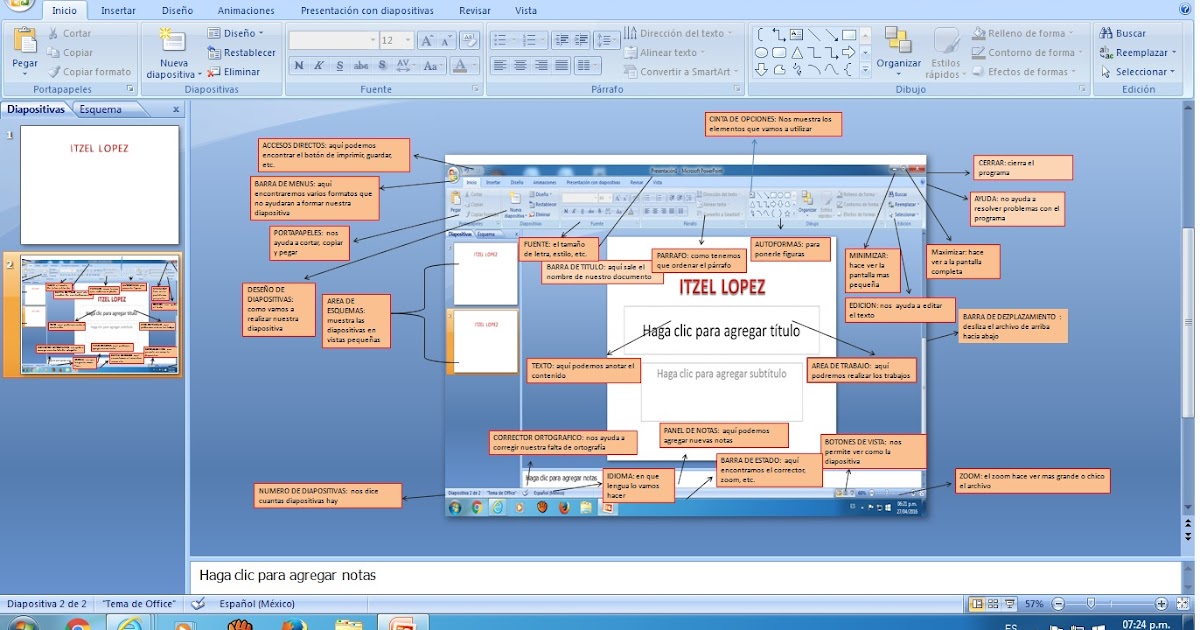
Task: Toggle underline (S) formatting
Action: pos(338,65)
